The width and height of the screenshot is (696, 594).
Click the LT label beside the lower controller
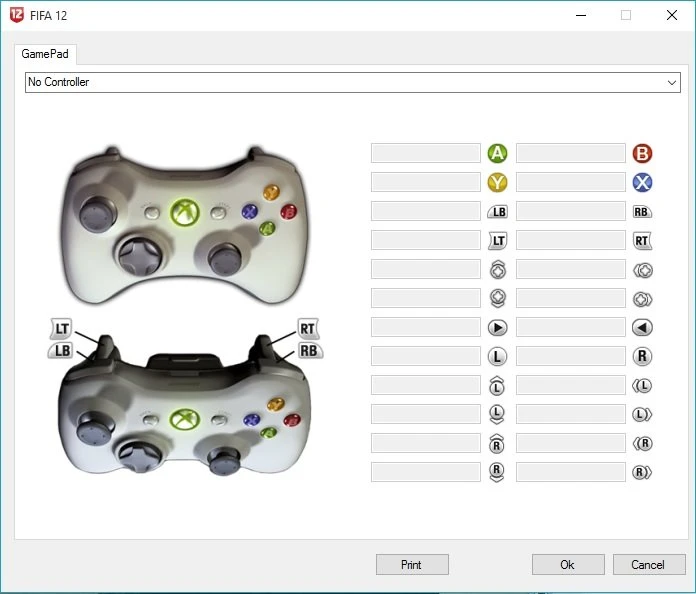pos(61,329)
